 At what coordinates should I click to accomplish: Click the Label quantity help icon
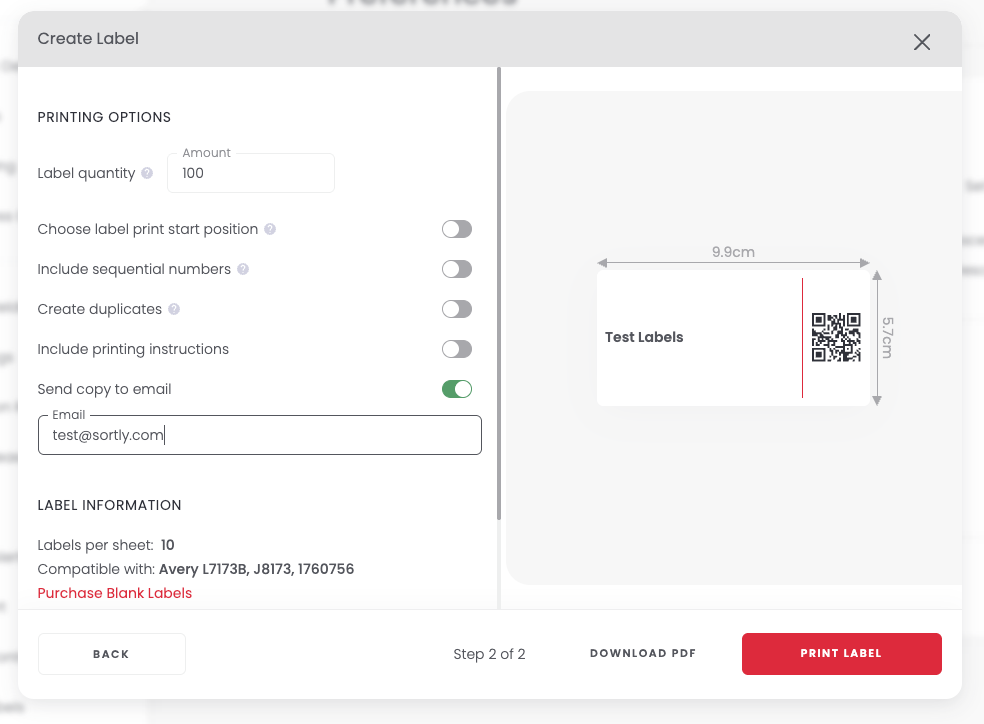click(x=147, y=173)
